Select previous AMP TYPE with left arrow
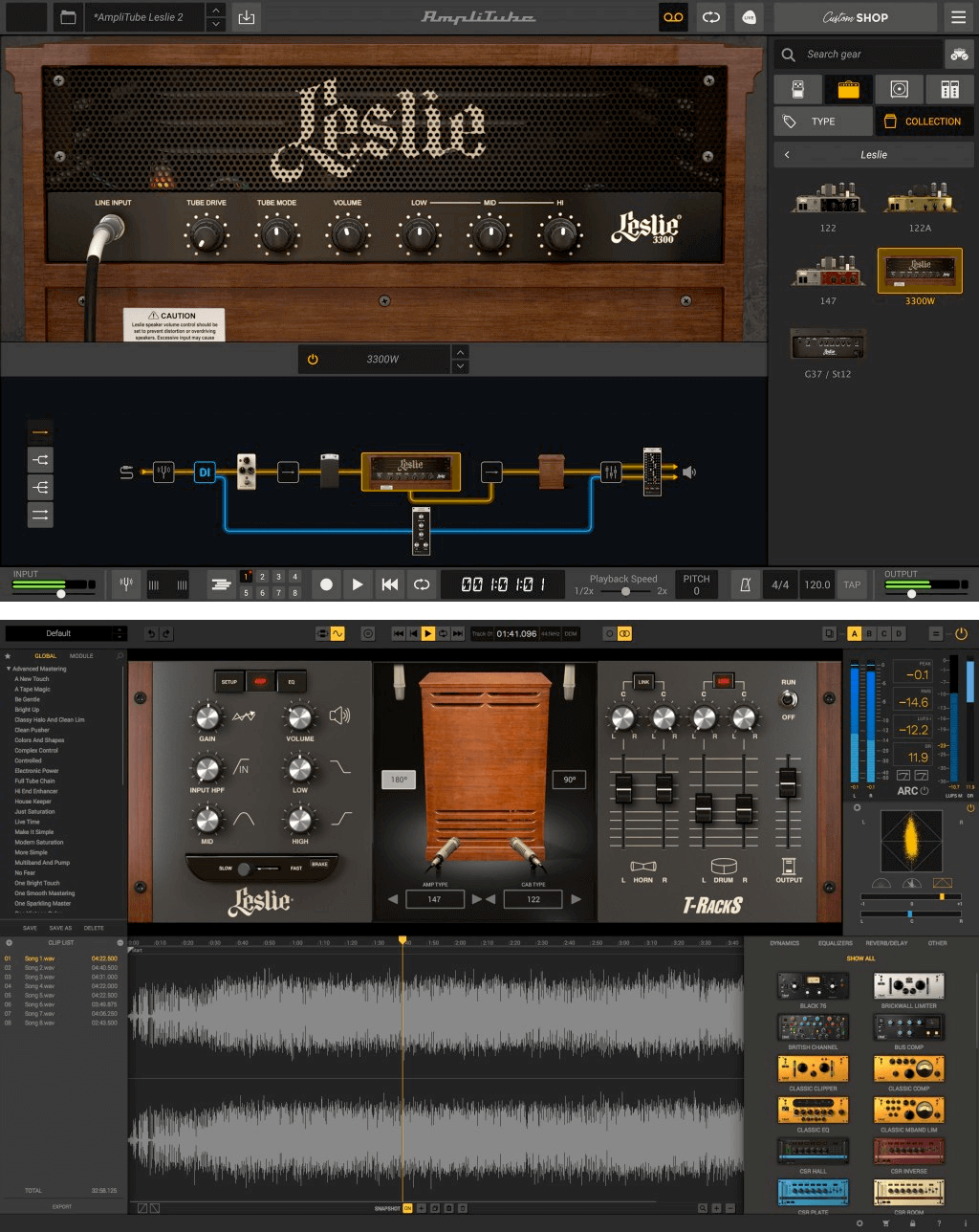The width and height of the screenshot is (979, 1232). 392,899
